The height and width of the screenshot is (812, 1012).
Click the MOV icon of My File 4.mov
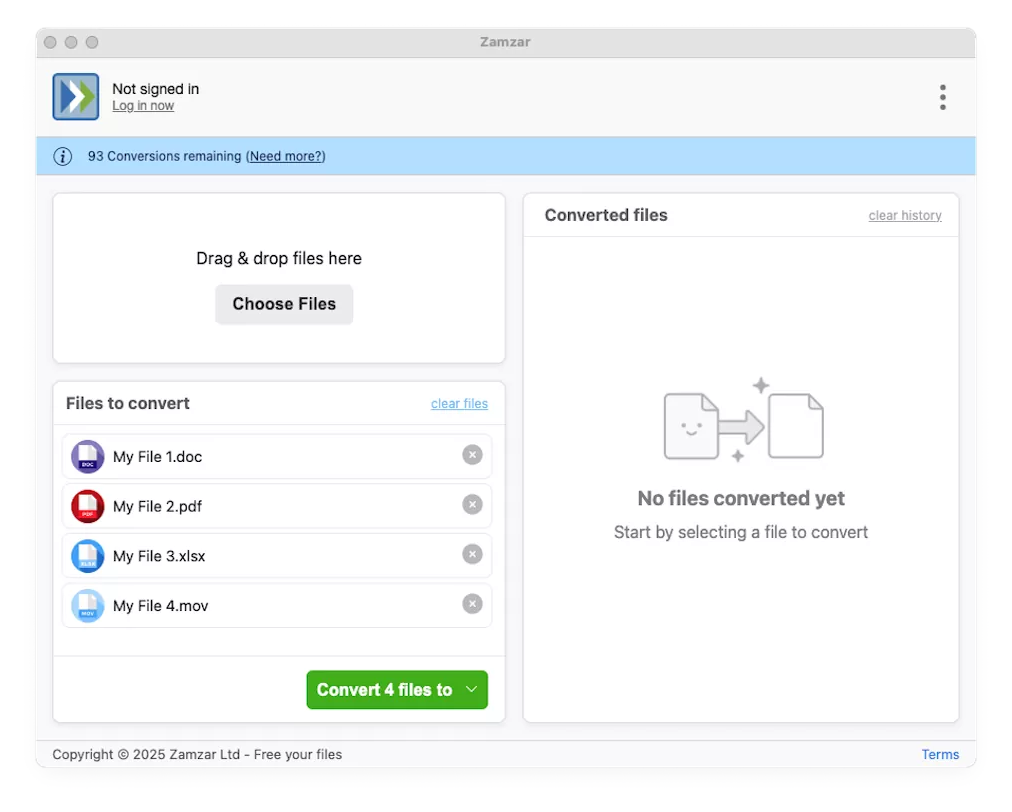point(88,605)
